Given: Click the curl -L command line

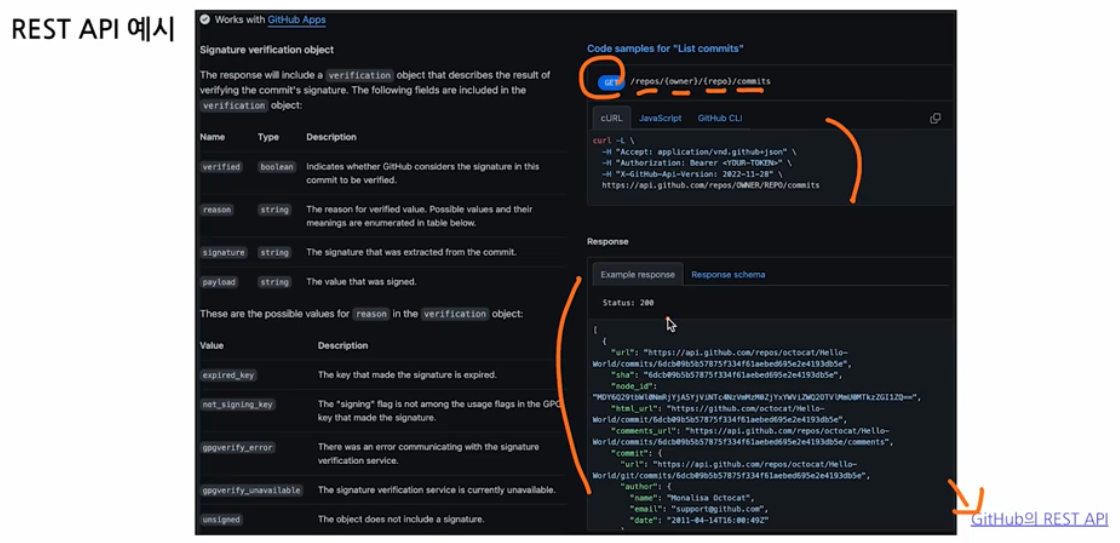Looking at the screenshot, I should coord(613,141).
